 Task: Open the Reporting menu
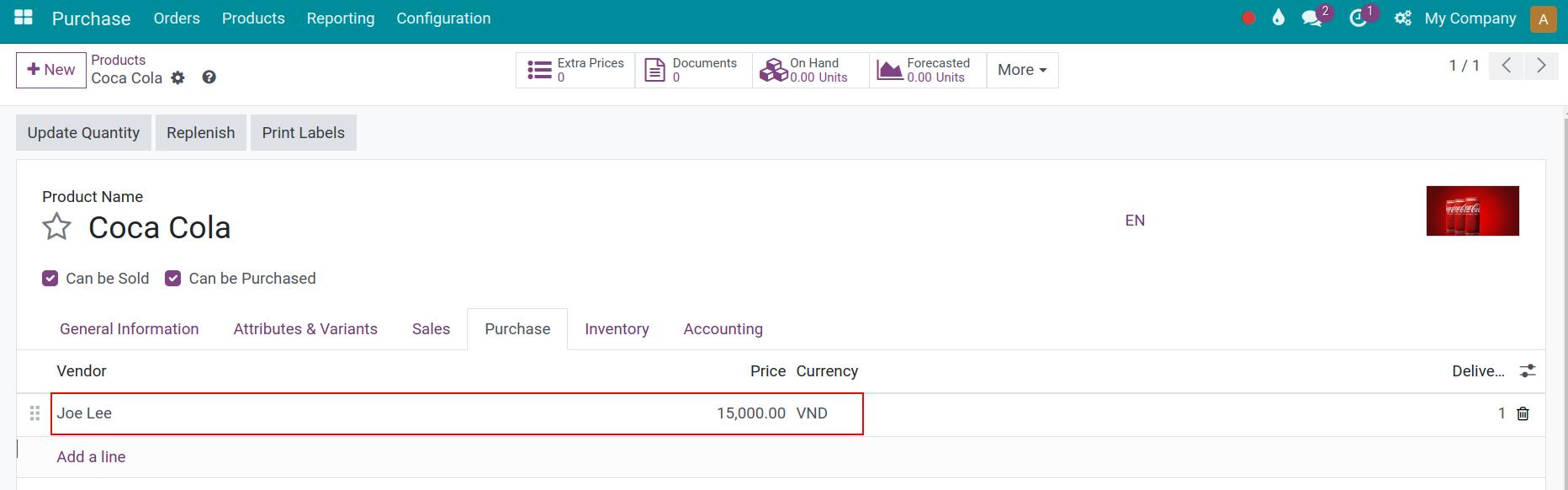click(x=341, y=19)
